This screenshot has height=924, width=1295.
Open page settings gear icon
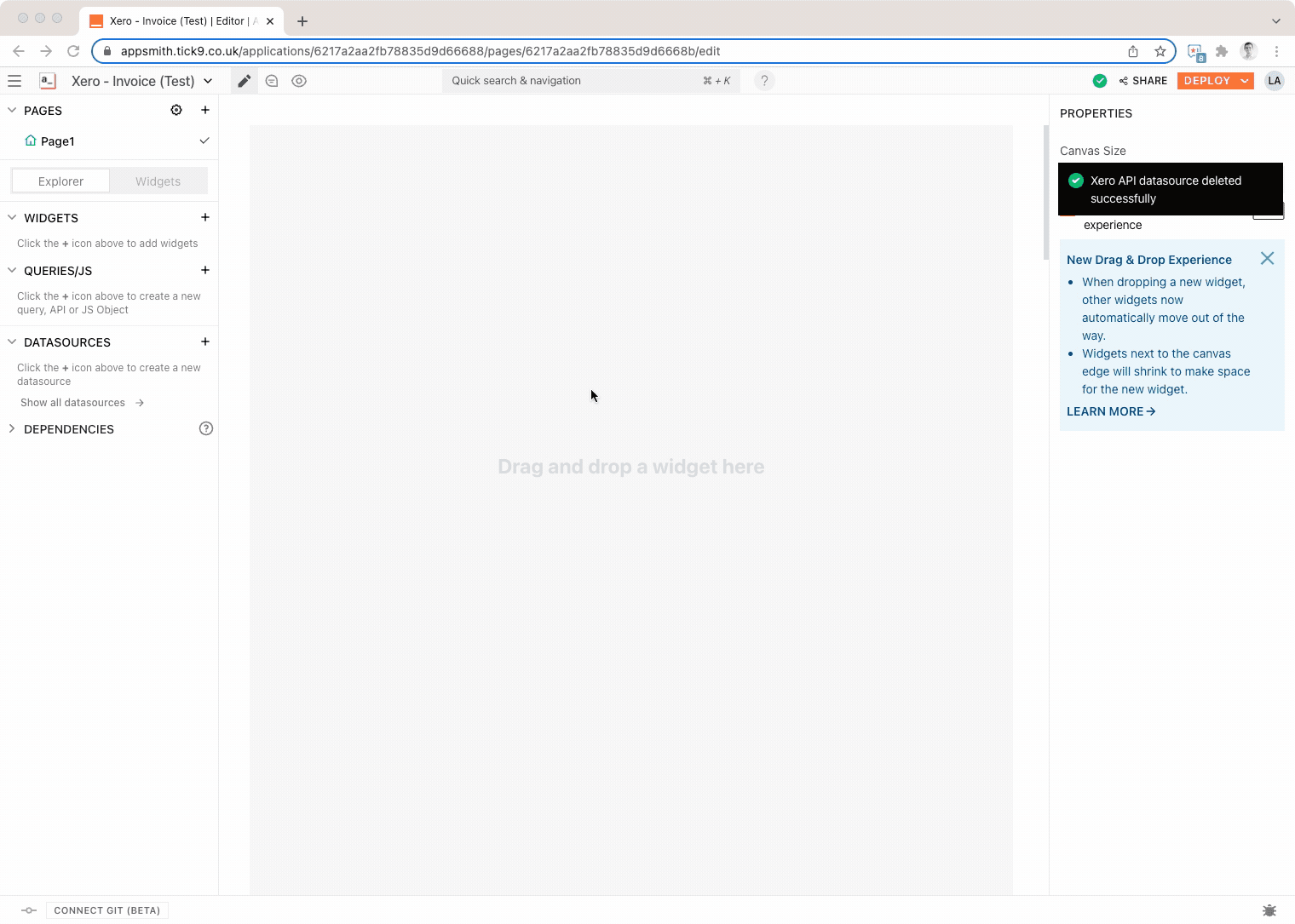[176, 110]
